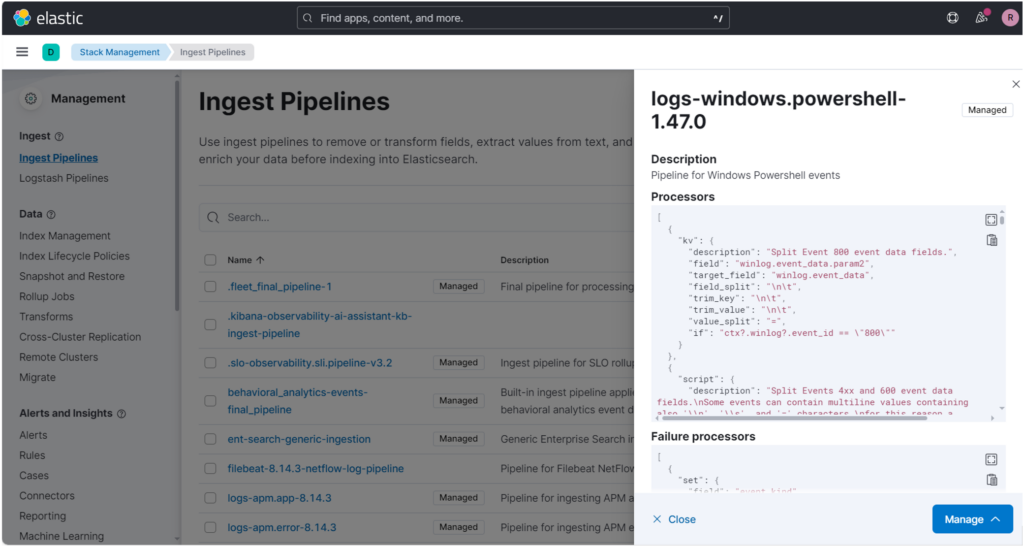
Task: Focus the pipelines Search field
Action: pyautogui.click(x=416, y=218)
